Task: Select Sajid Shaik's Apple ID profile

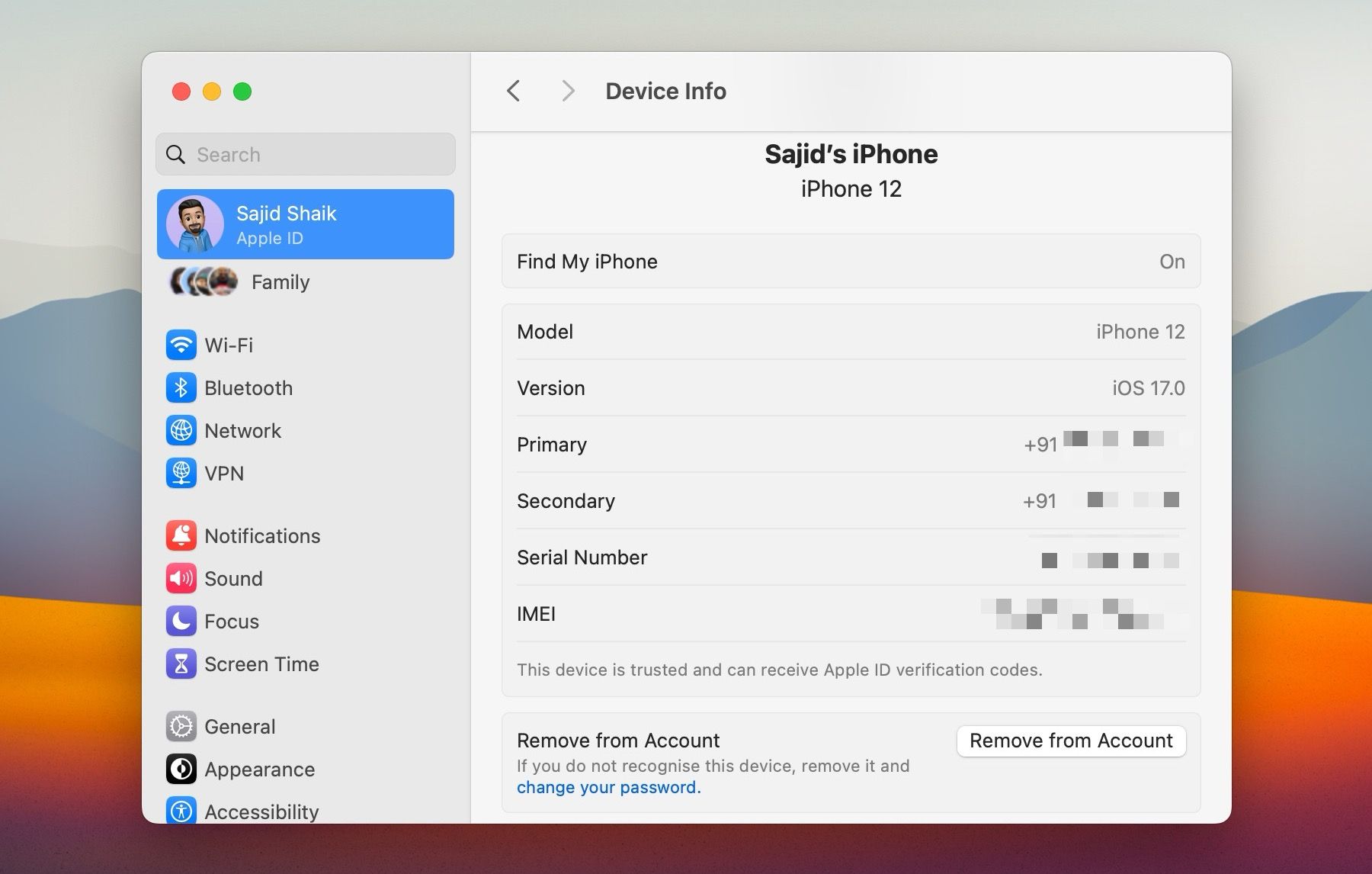Action: click(x=305, y=223)
